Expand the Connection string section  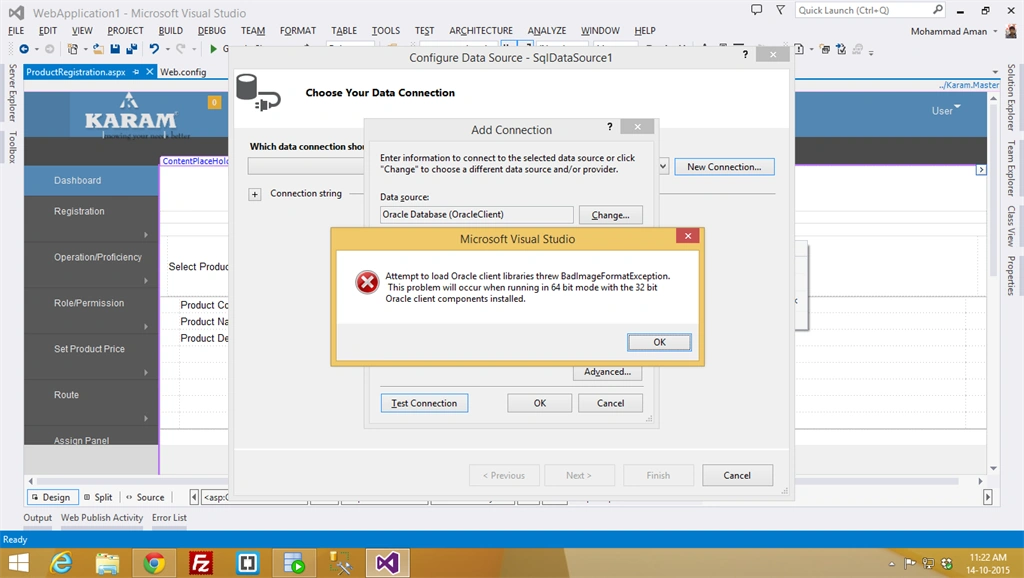point(255,194)
